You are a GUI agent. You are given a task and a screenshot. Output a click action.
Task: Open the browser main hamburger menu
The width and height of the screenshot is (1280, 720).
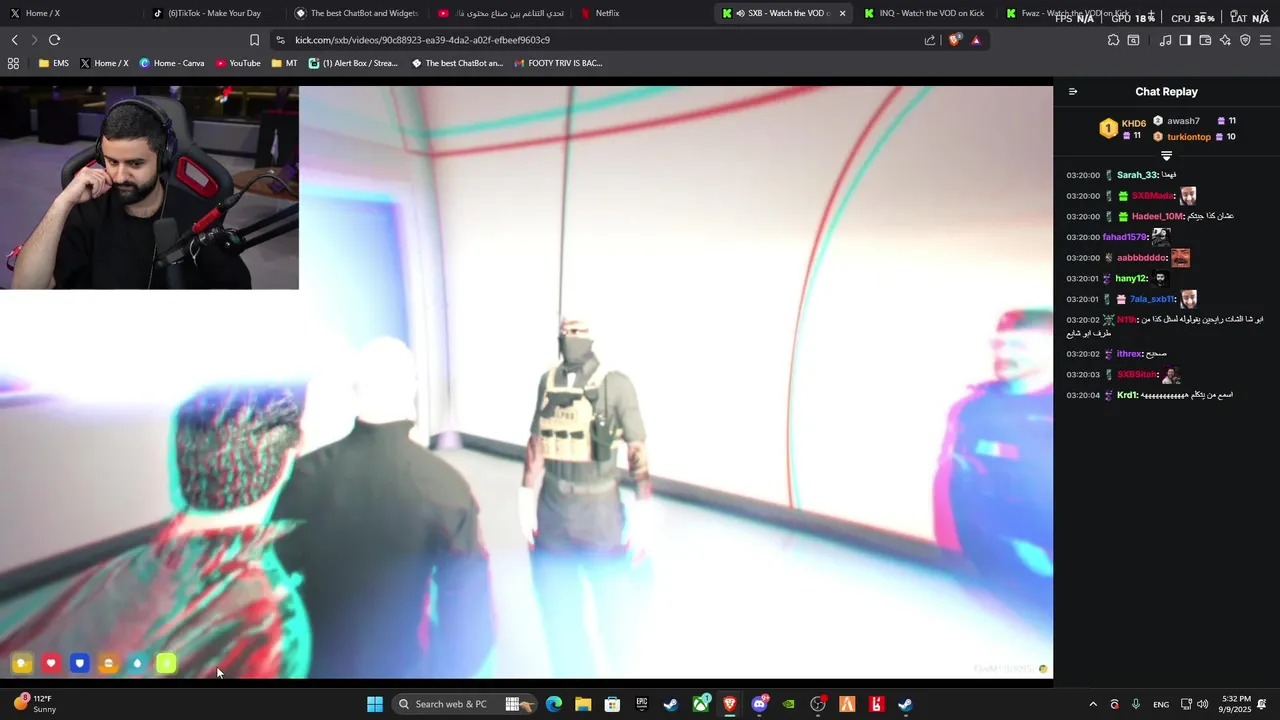[x=1265, y=40]
